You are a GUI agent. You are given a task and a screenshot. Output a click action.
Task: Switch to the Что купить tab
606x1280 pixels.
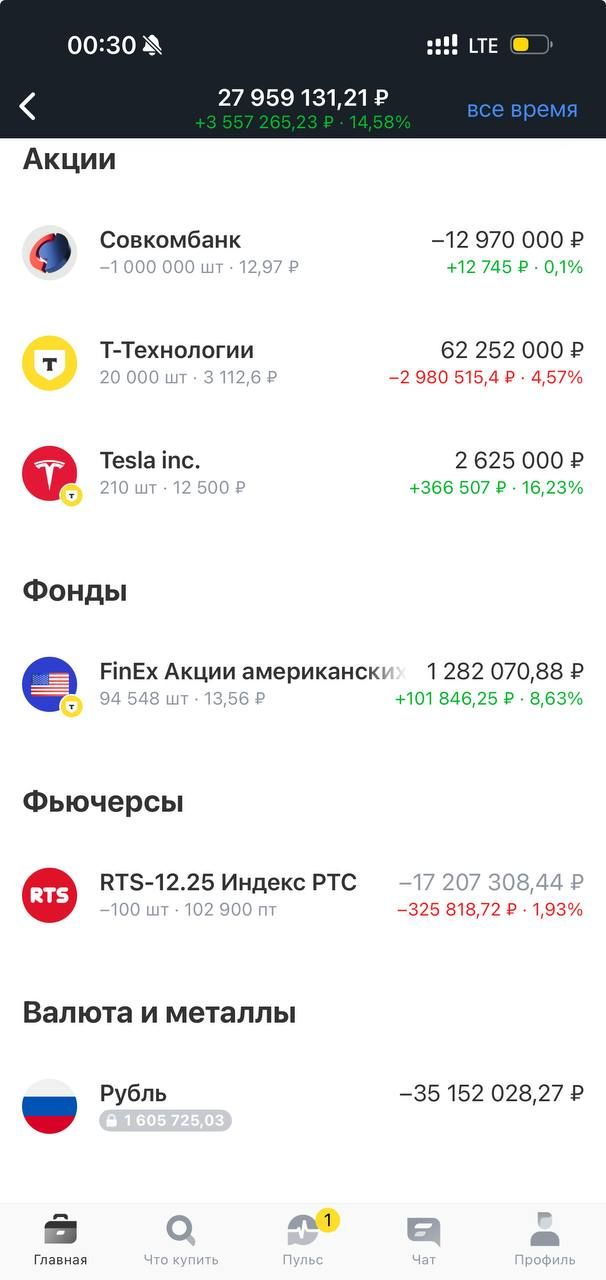pyautogui.click(x=181, y=1238)
